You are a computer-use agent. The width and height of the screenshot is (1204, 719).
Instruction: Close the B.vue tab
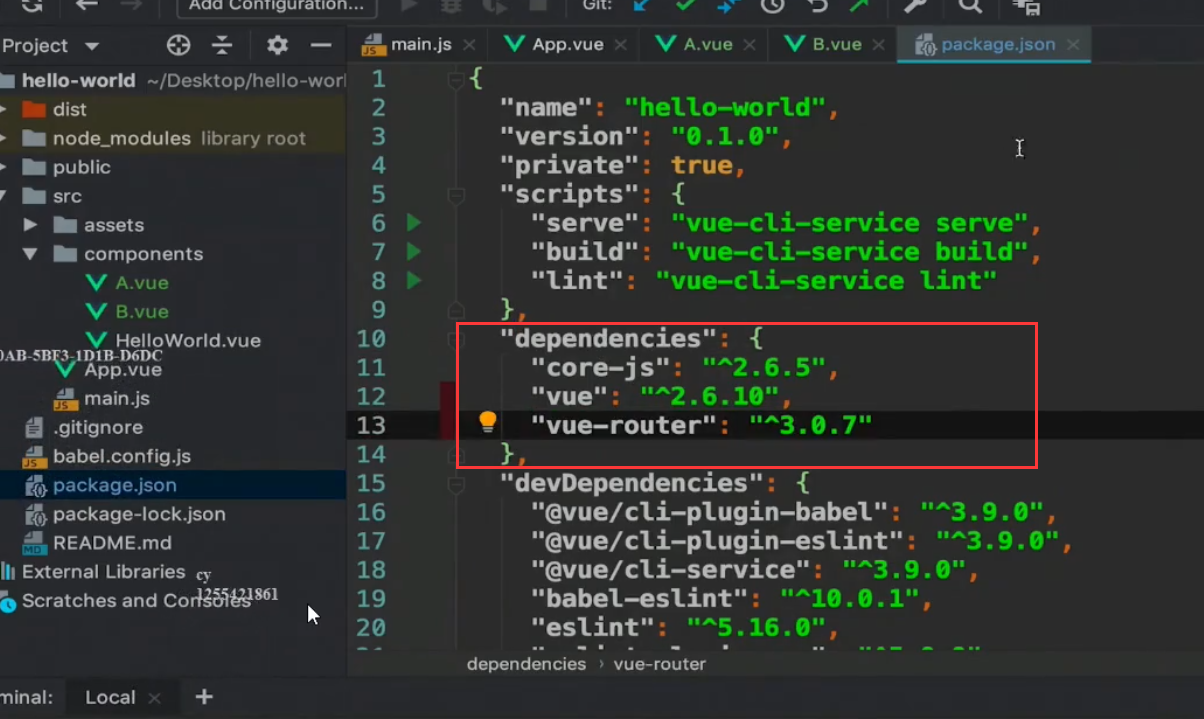pyautogui.click(x=879, y=45)
